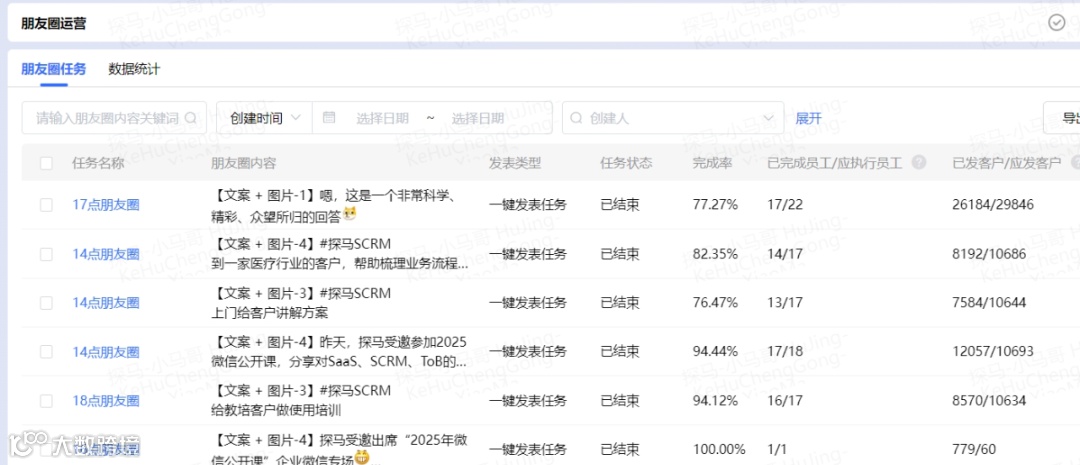Expand more filters via 展开

[x=809, y=118]
